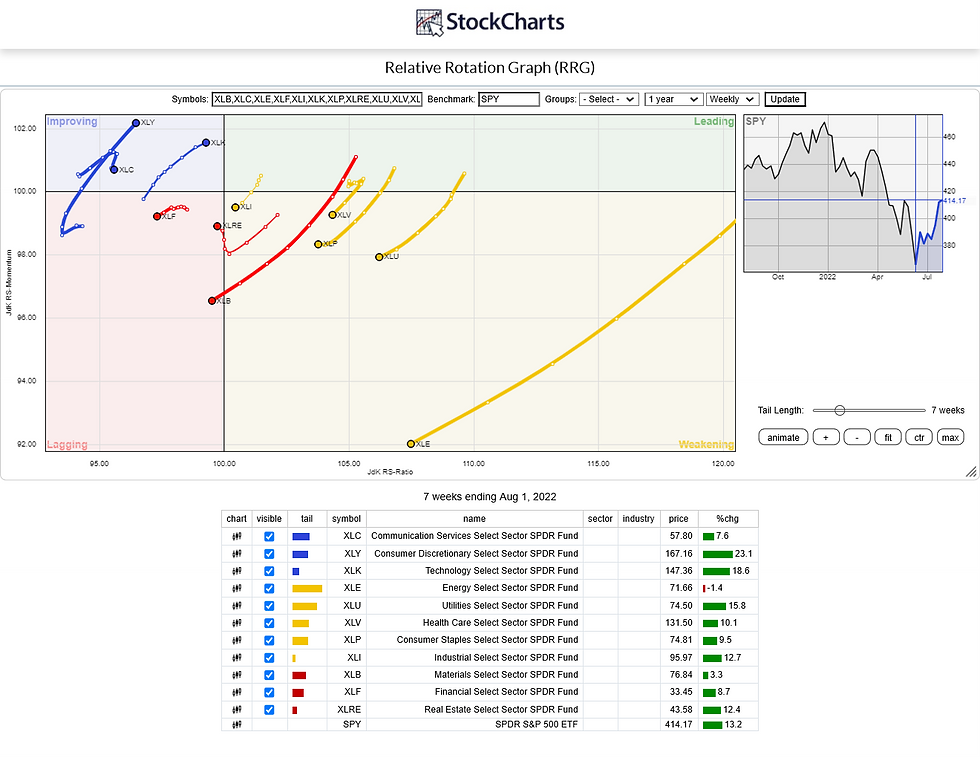Click the XLY point on graph

tap(136, 123)
